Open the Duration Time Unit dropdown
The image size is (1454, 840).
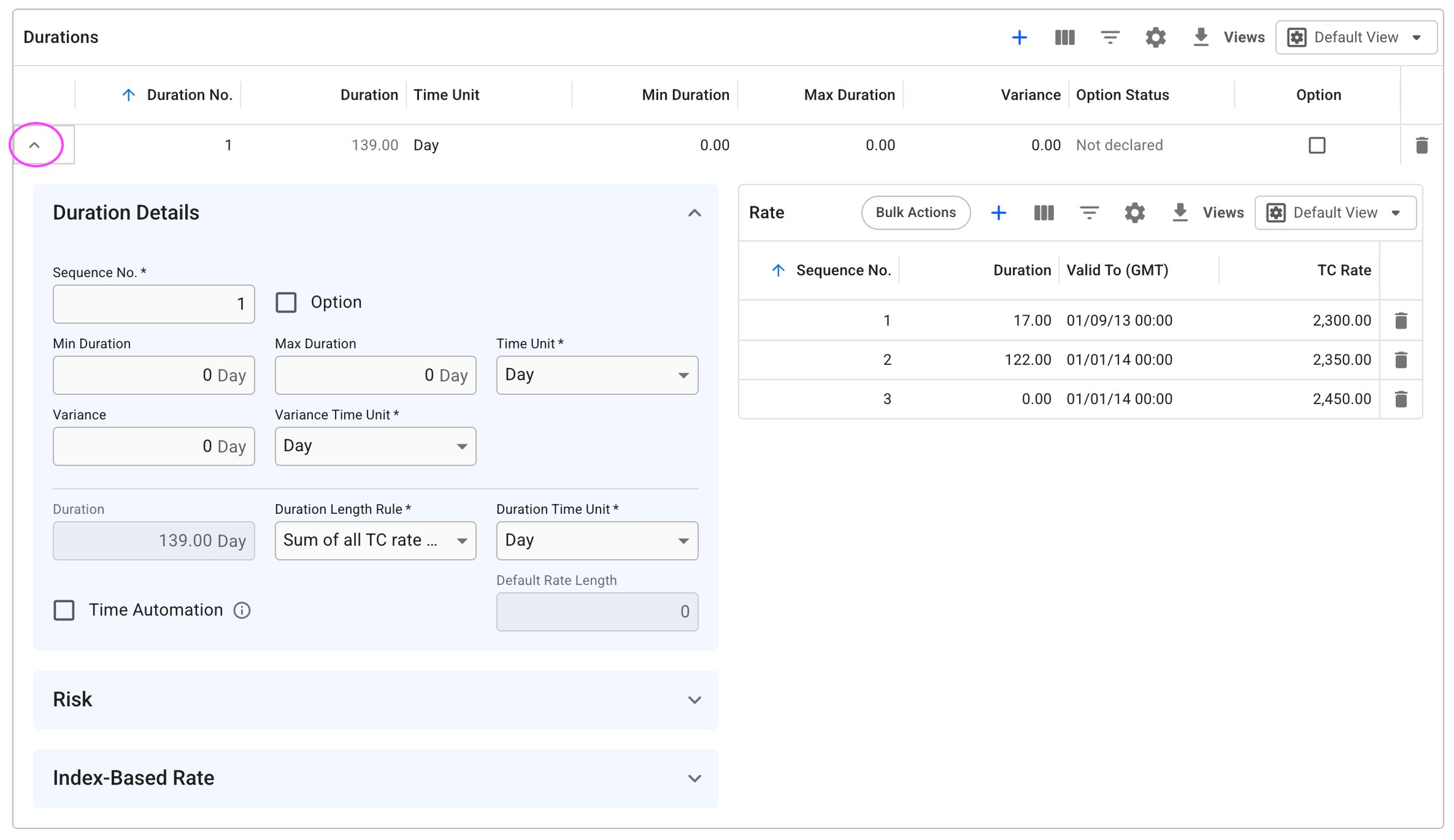[597, 541]
